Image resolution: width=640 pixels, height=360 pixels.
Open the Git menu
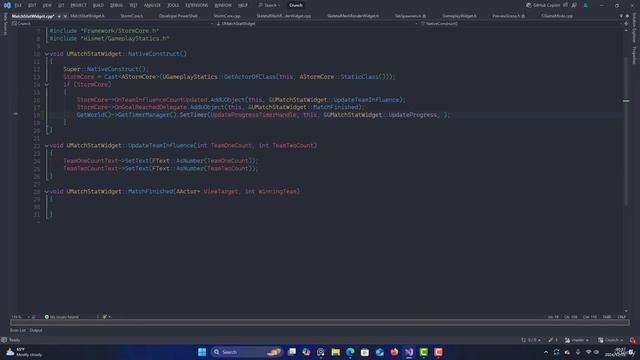(61, 5)
